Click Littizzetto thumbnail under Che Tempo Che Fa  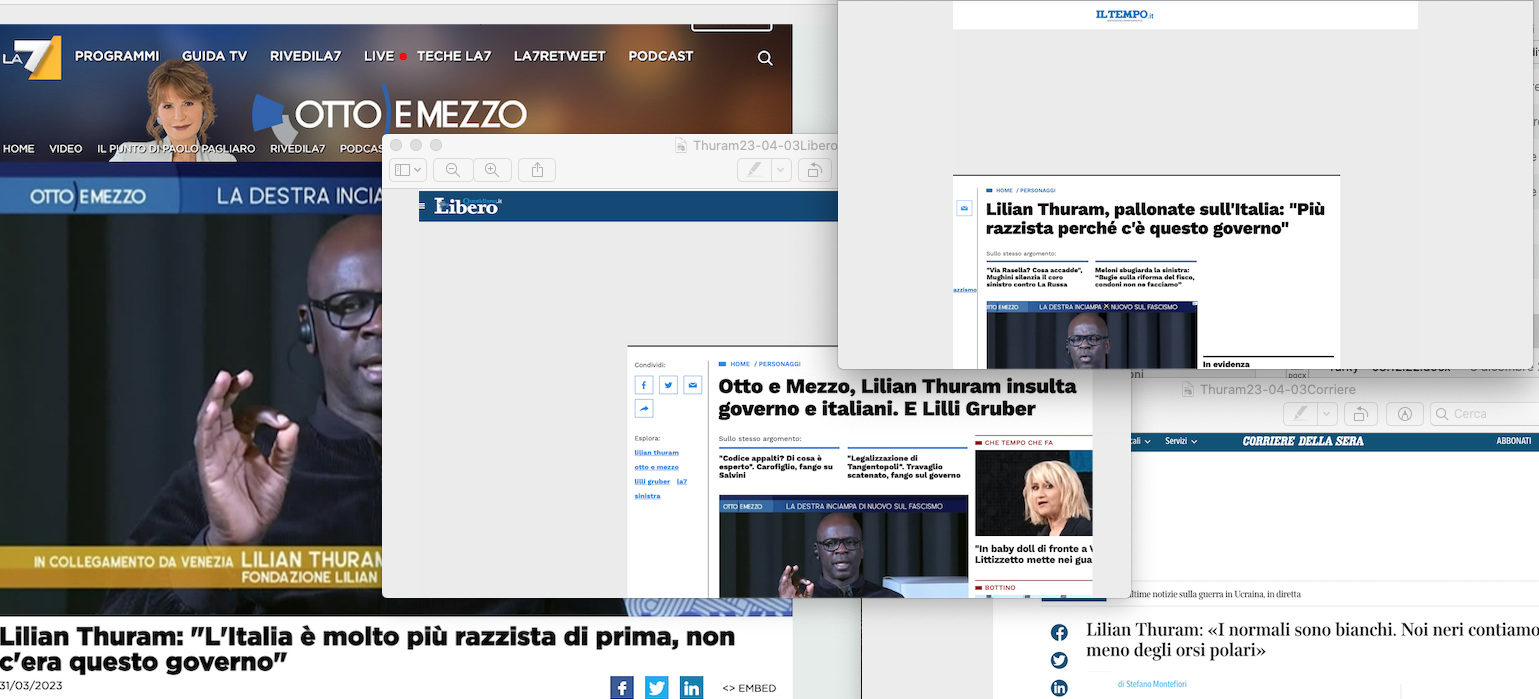click(x=1033, y=493)
